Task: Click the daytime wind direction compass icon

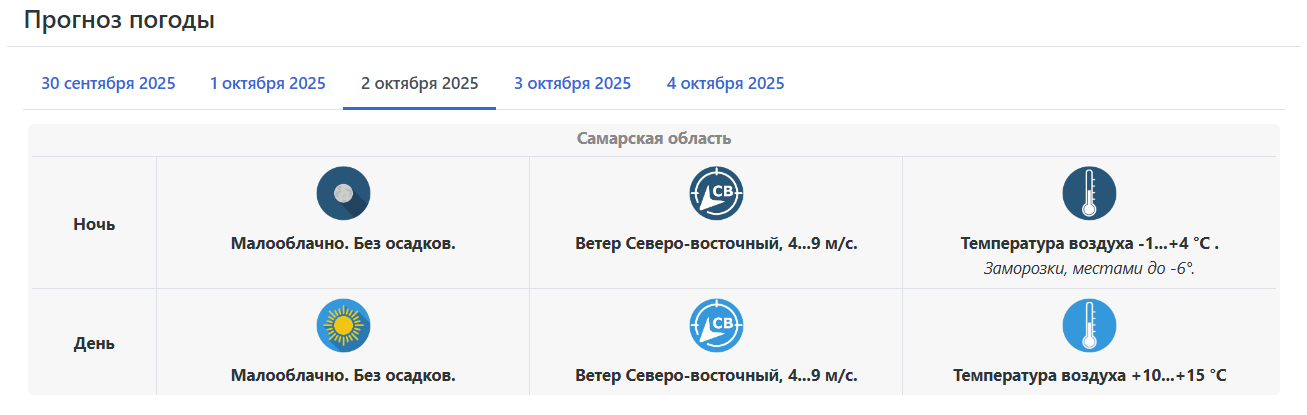Action: [x=716, y=325]
